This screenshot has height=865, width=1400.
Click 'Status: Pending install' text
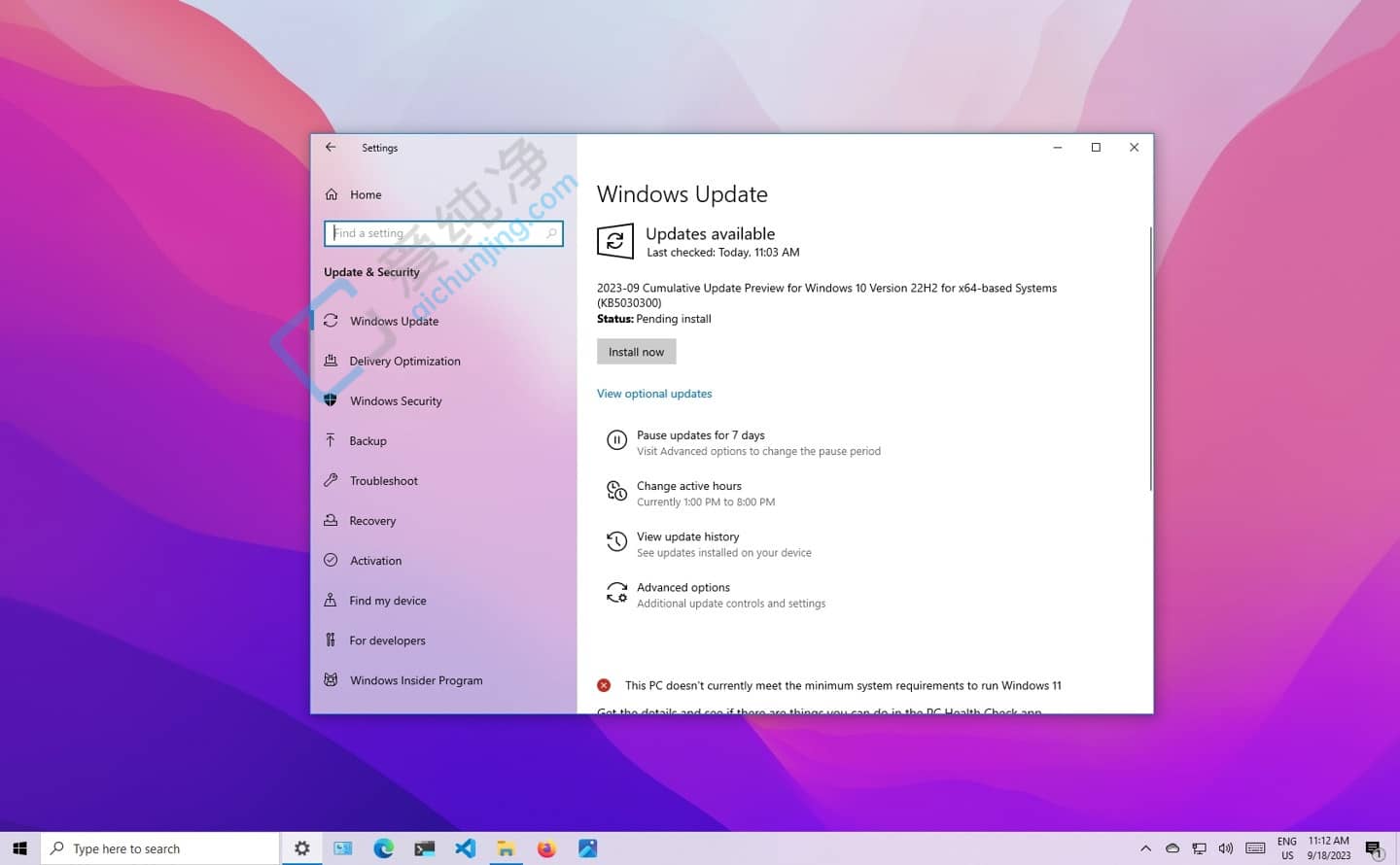[653, 319]
